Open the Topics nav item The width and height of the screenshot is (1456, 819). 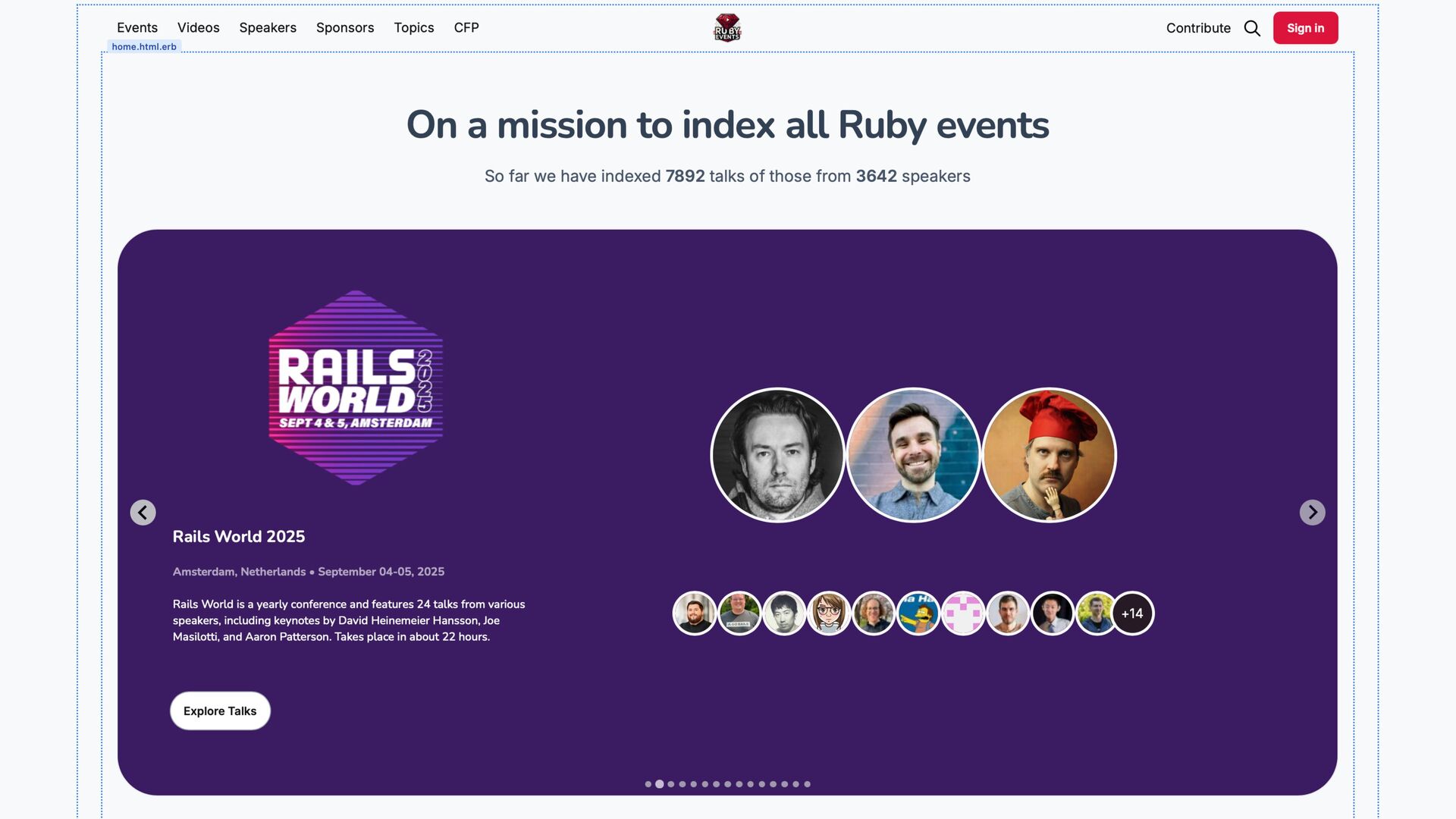click(x=414, y=27)
